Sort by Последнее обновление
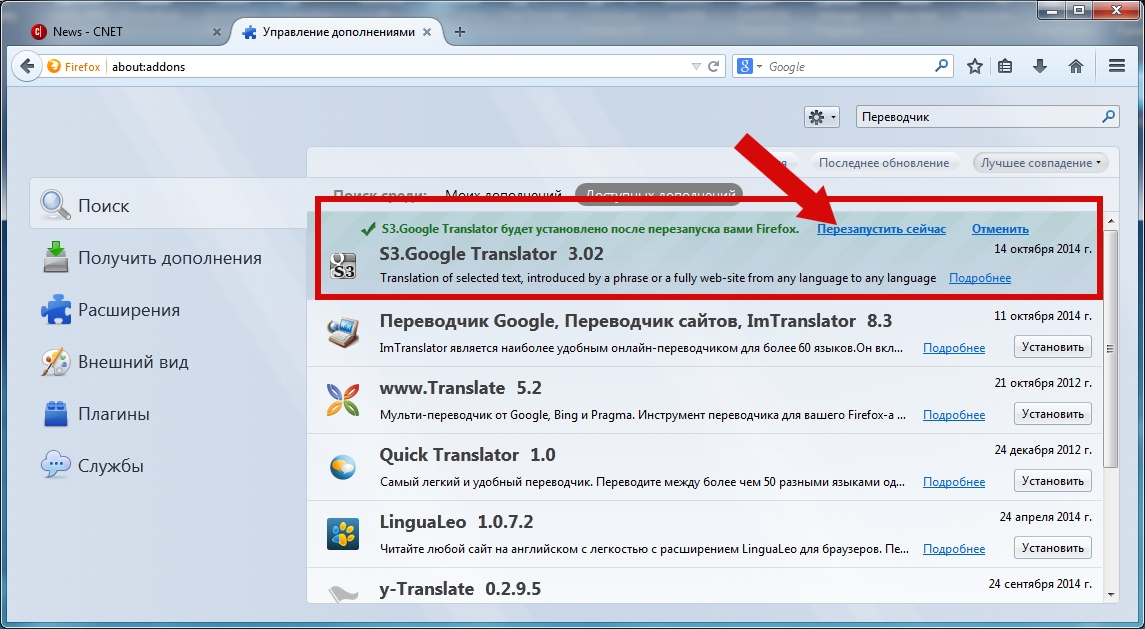The height and width of the screenshot is (629, 1145). pos(884,163)
